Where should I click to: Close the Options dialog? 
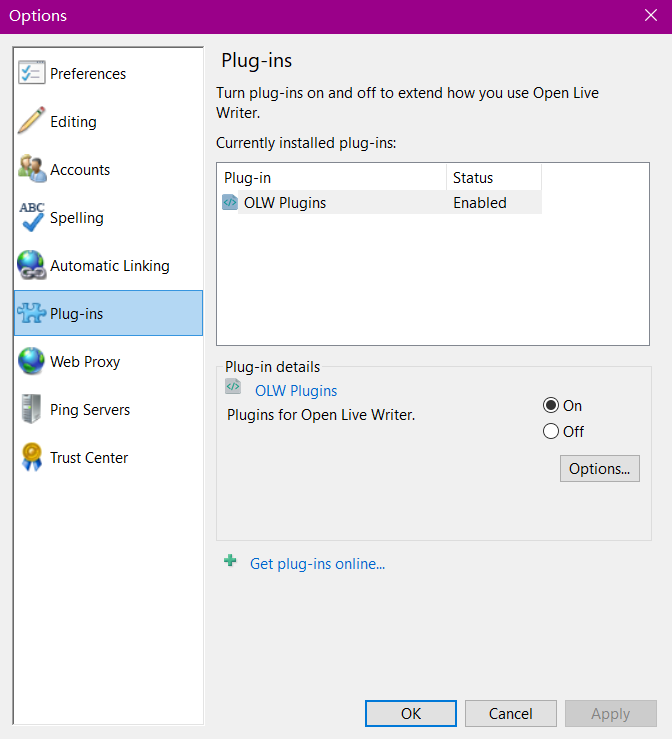click(x=651, y=16)
